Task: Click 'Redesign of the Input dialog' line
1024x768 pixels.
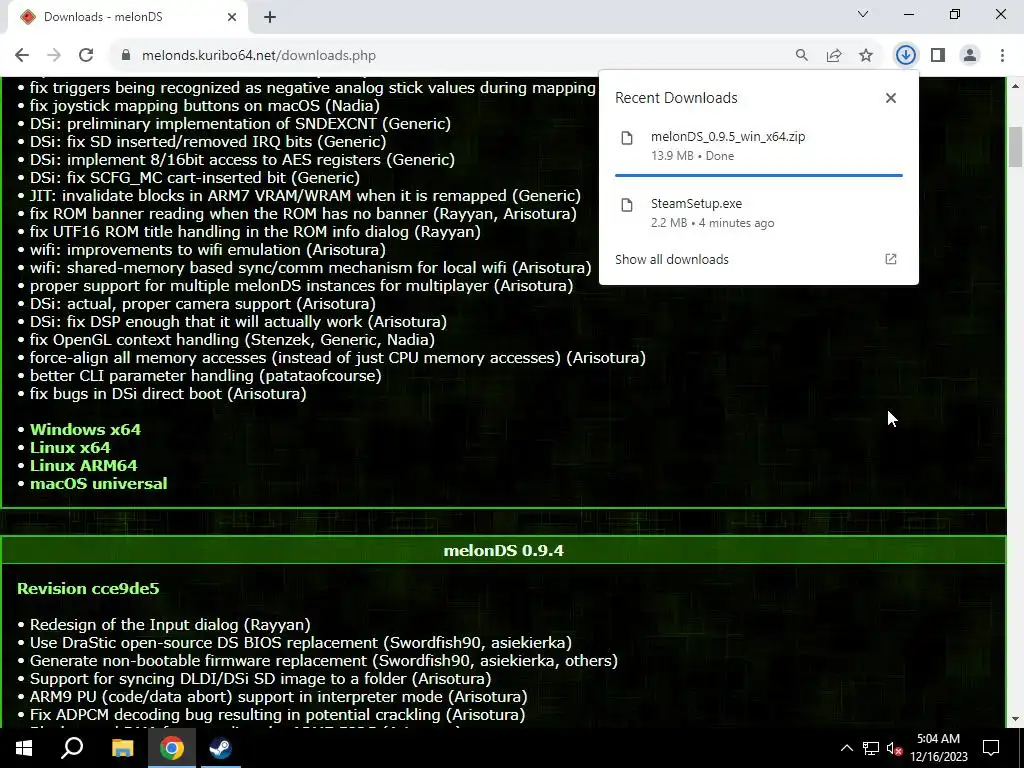Action: pyautogui.click(x=170, y=625)
